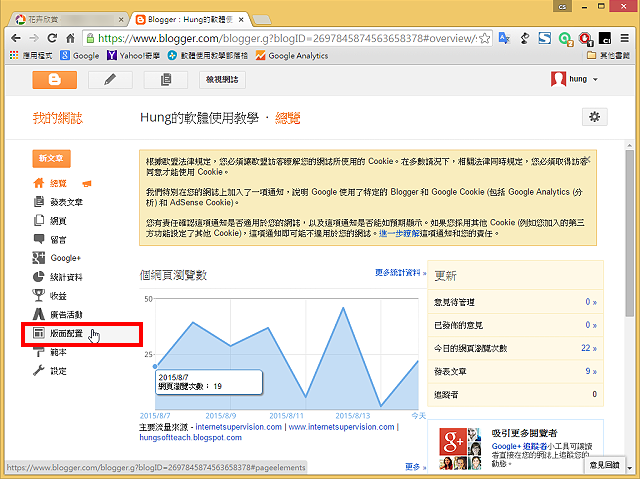This screenshot has width=642, height=483.
Task: Switch to the 花卉欣賞 tab
Action: [66, 19]
